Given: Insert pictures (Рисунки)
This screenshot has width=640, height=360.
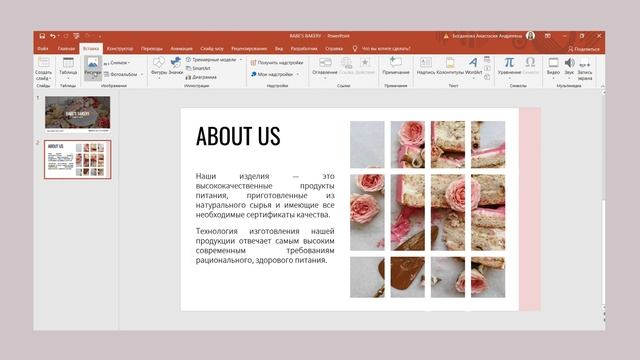Looking at the screenshot, I should (x=93, y=68).
